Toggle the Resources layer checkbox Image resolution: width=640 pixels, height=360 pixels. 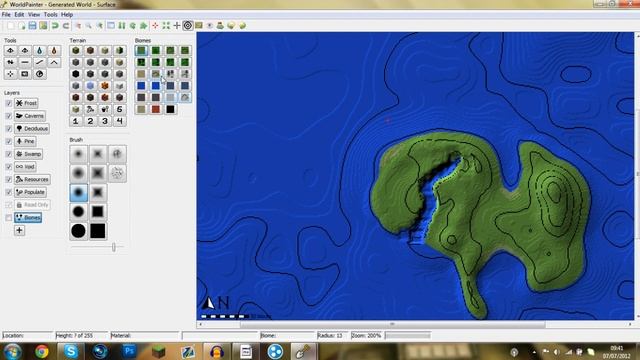9,180
